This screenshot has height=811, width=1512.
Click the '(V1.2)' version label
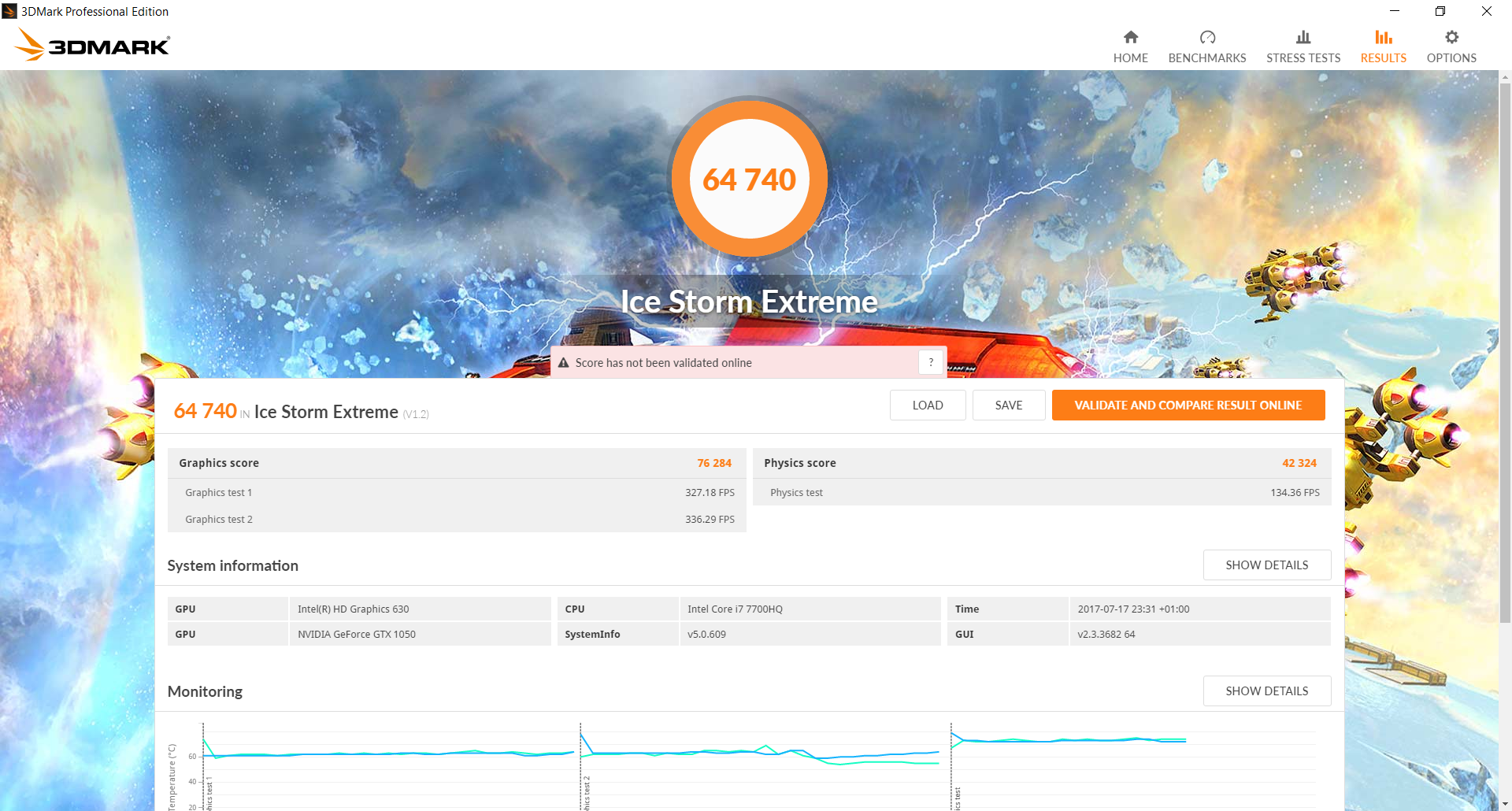click(416, 414)
